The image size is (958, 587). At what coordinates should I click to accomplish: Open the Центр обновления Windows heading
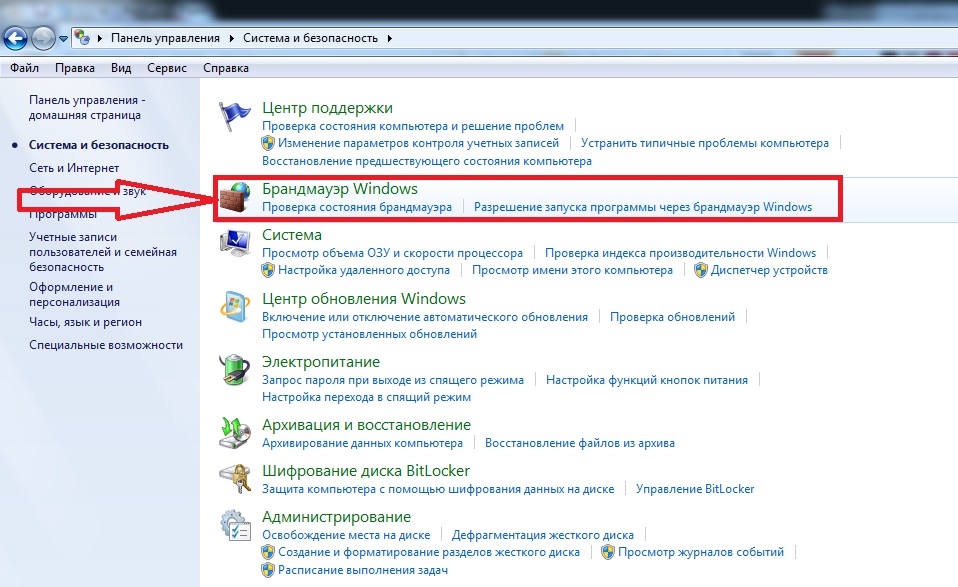364,299
